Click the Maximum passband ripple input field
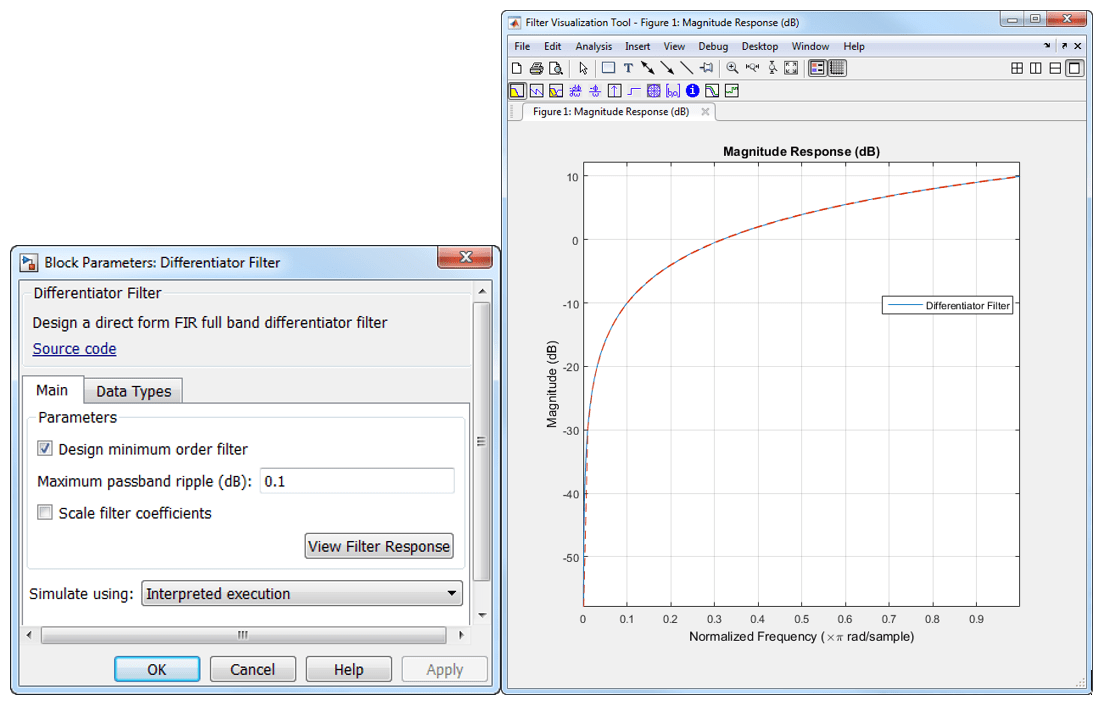The height and width of the screenshot is (704, 1117). (x=357, y=482)
